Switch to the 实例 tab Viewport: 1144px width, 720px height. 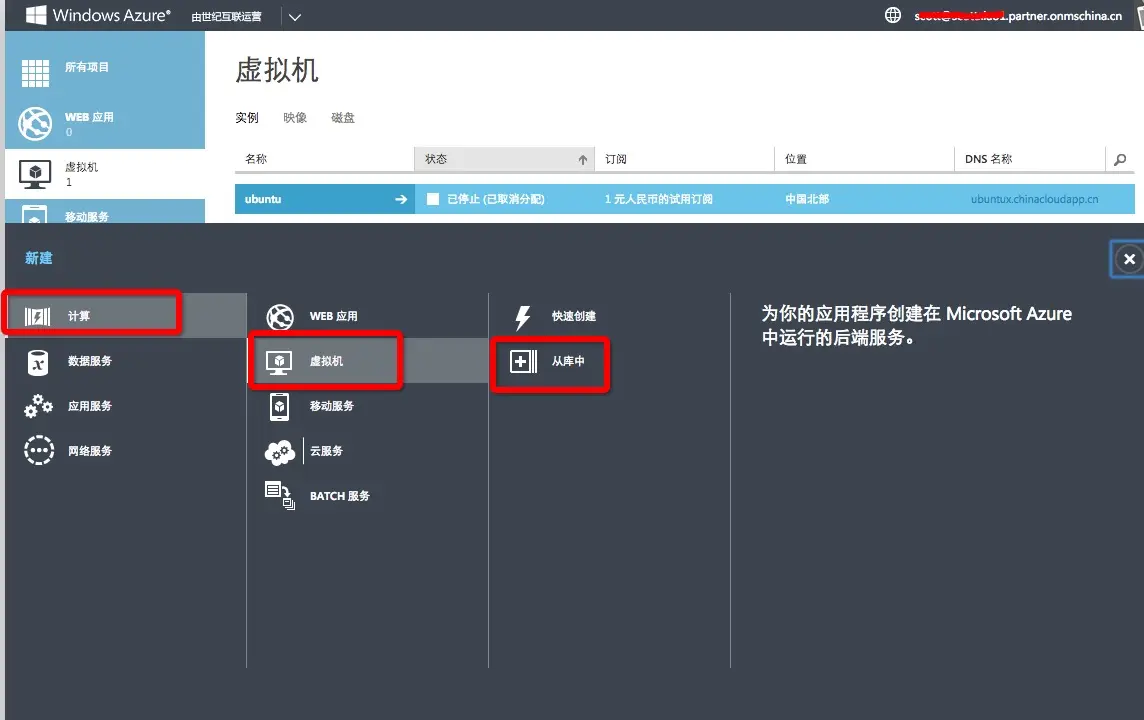click(247, 117)
